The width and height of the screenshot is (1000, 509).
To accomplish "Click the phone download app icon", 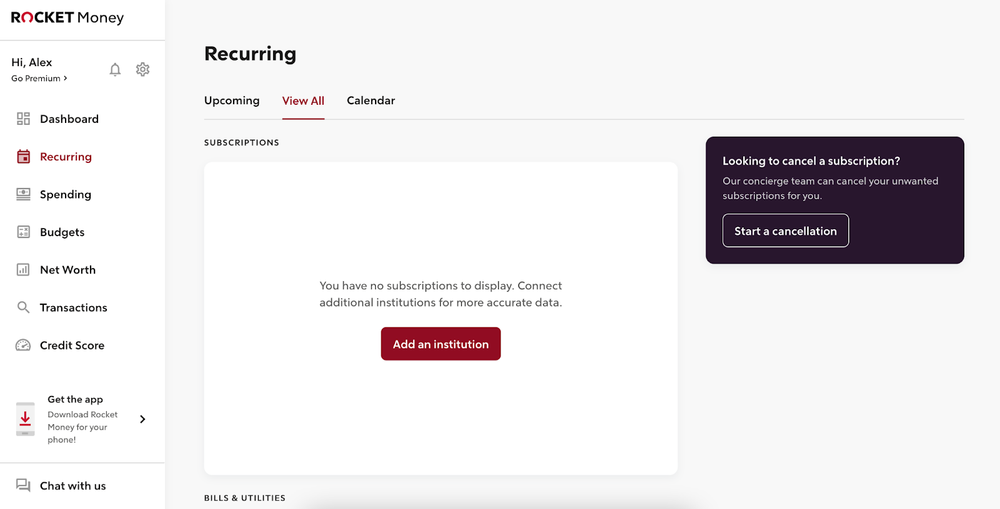I will [26, 419].
